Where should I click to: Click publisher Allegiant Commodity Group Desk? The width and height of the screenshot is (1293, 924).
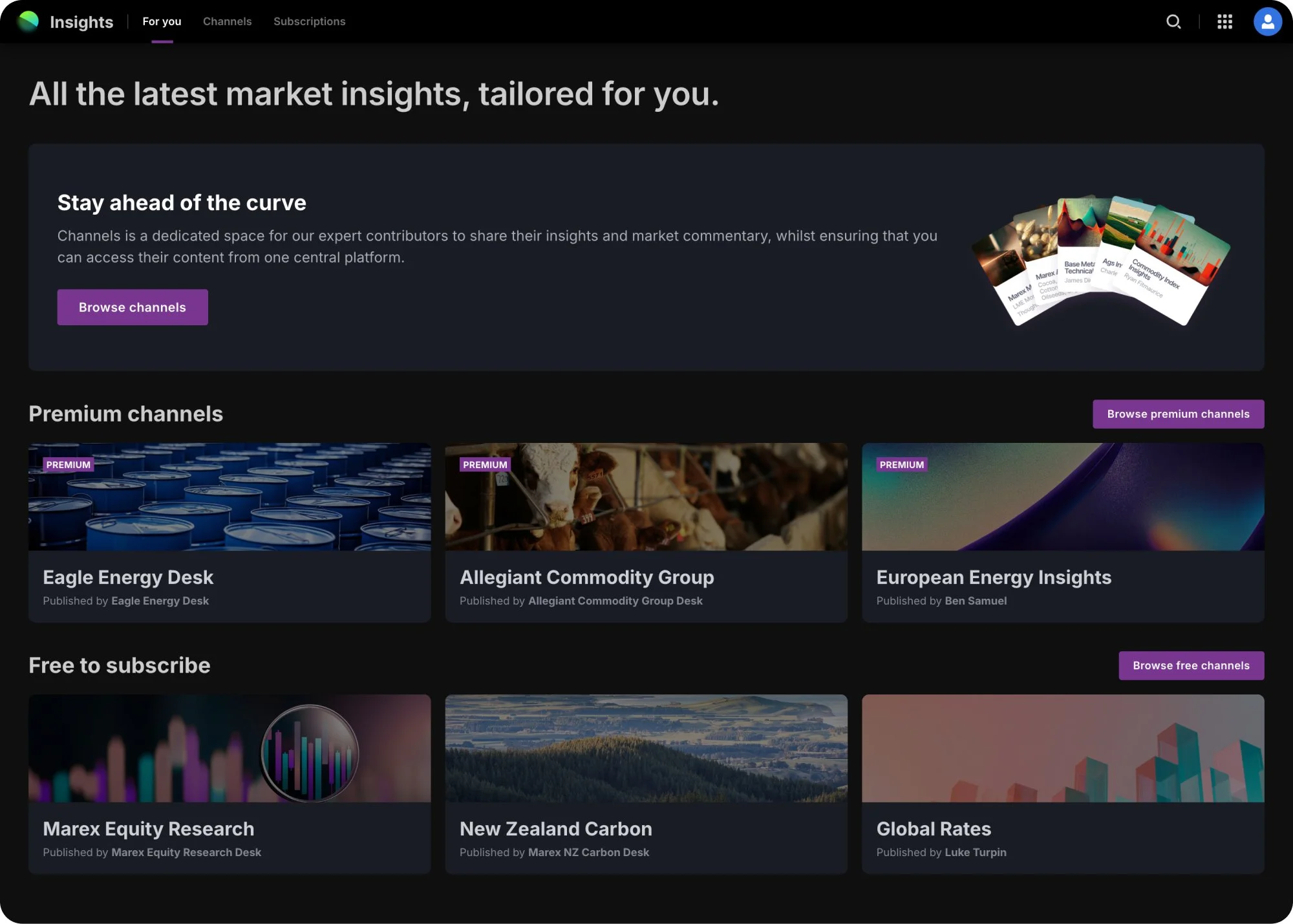click(x=615, y=601)
